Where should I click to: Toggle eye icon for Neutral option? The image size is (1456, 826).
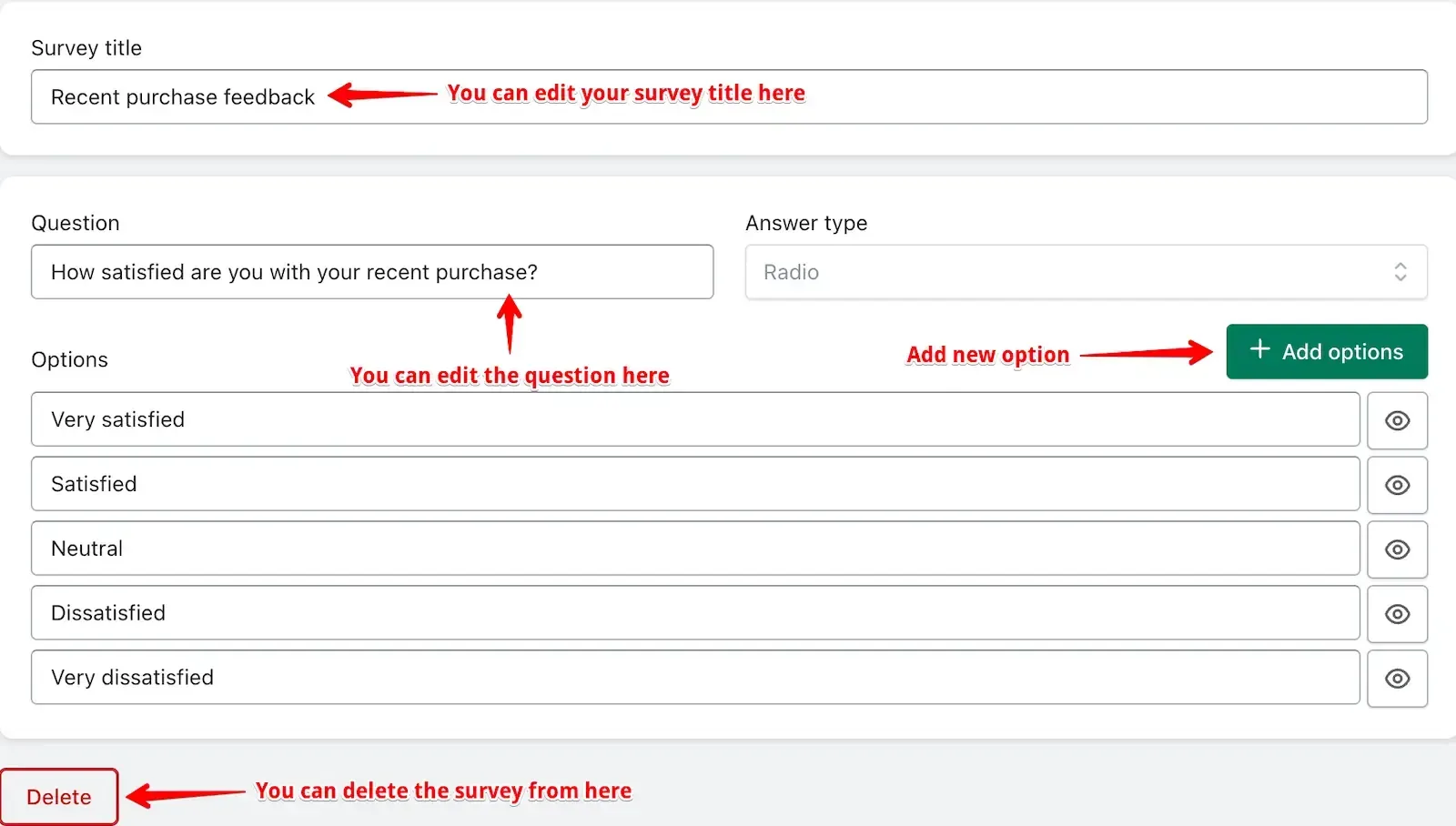click(x=1397, y=549)
